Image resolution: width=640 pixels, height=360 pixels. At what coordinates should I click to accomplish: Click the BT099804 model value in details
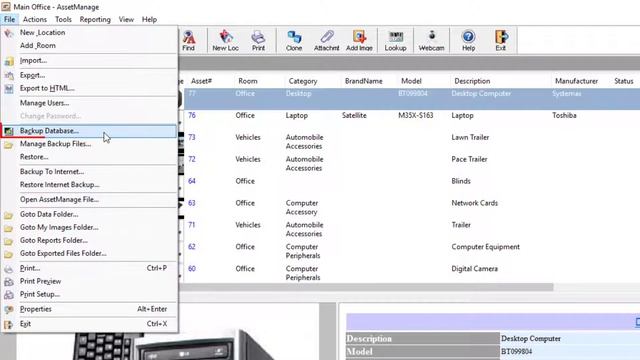516,351
